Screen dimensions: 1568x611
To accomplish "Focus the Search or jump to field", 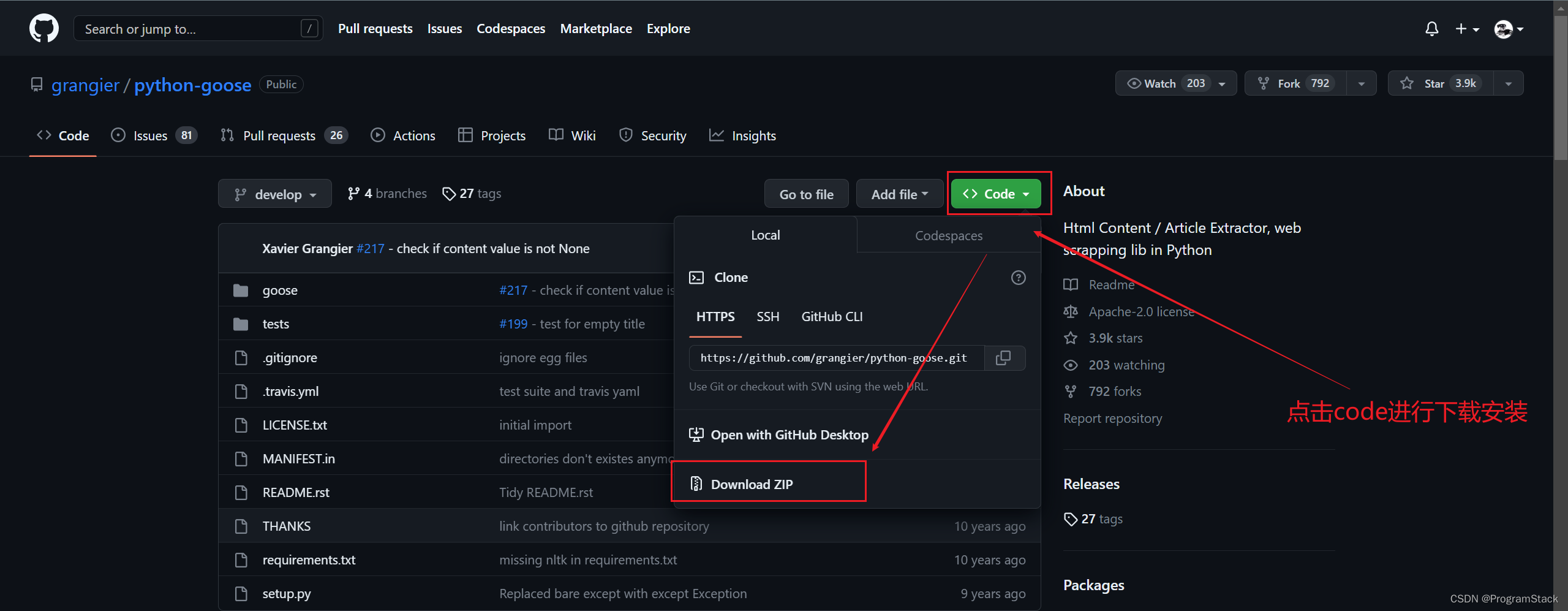I will 198,29.
